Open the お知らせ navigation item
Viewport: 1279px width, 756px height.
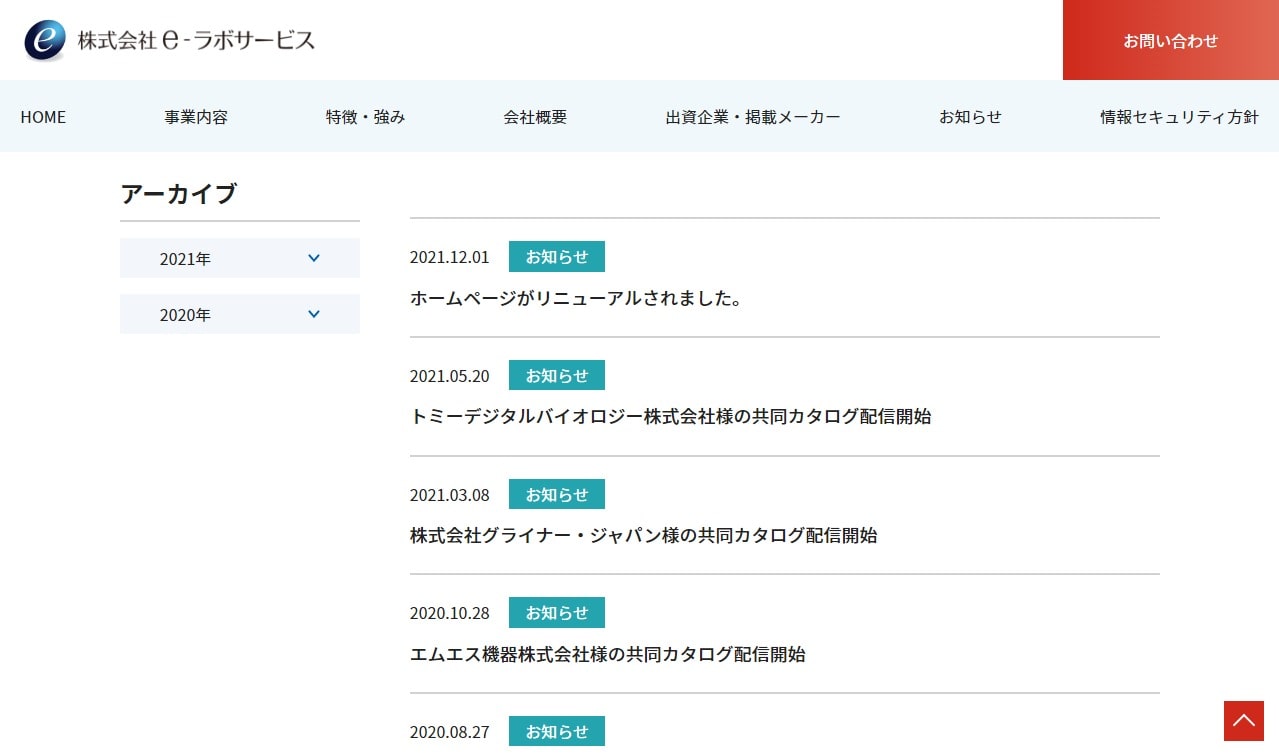point(970,117)
